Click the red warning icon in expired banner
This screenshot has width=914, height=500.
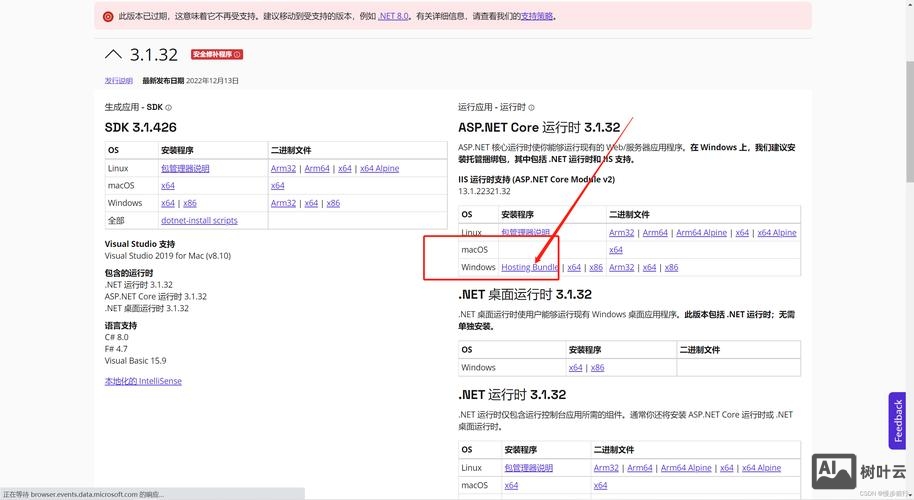pyautogui.click(x=108, y=16)
